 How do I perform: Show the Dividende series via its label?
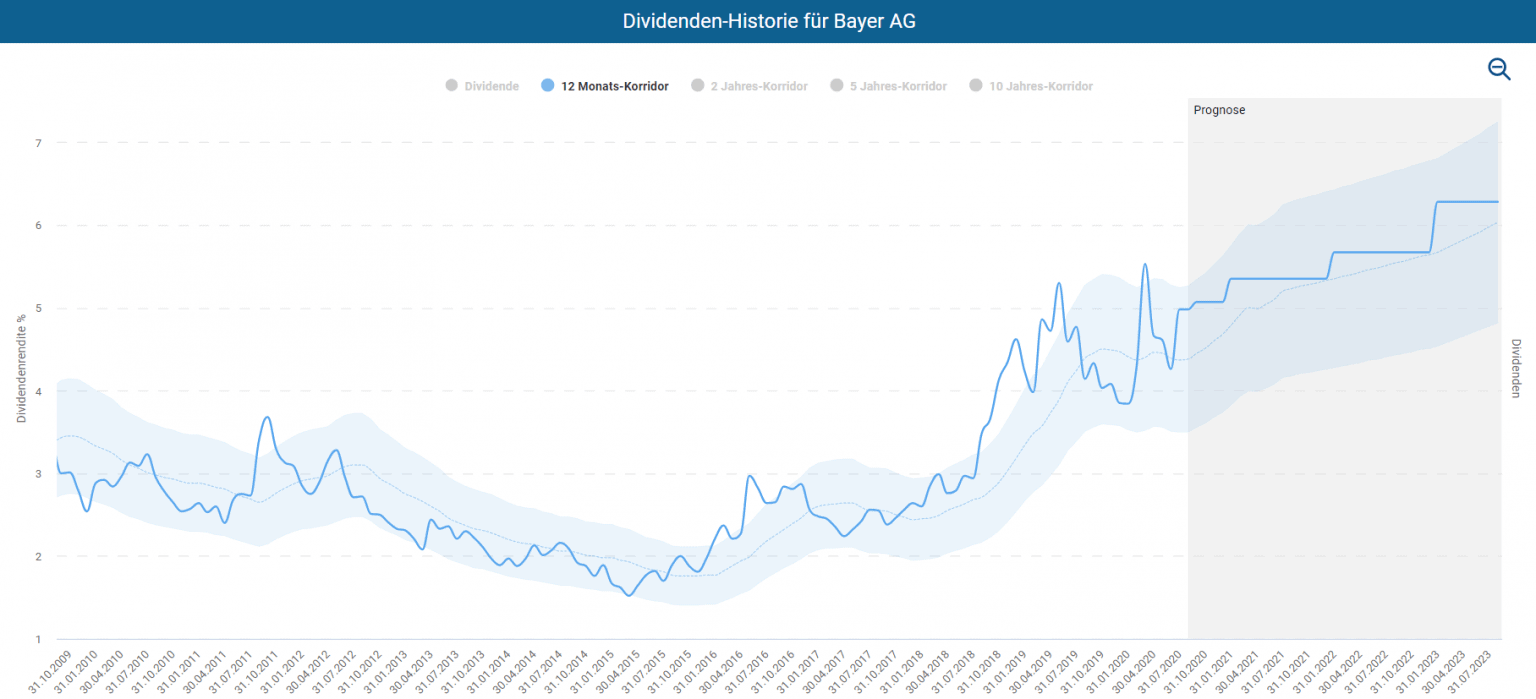point(491,87)
